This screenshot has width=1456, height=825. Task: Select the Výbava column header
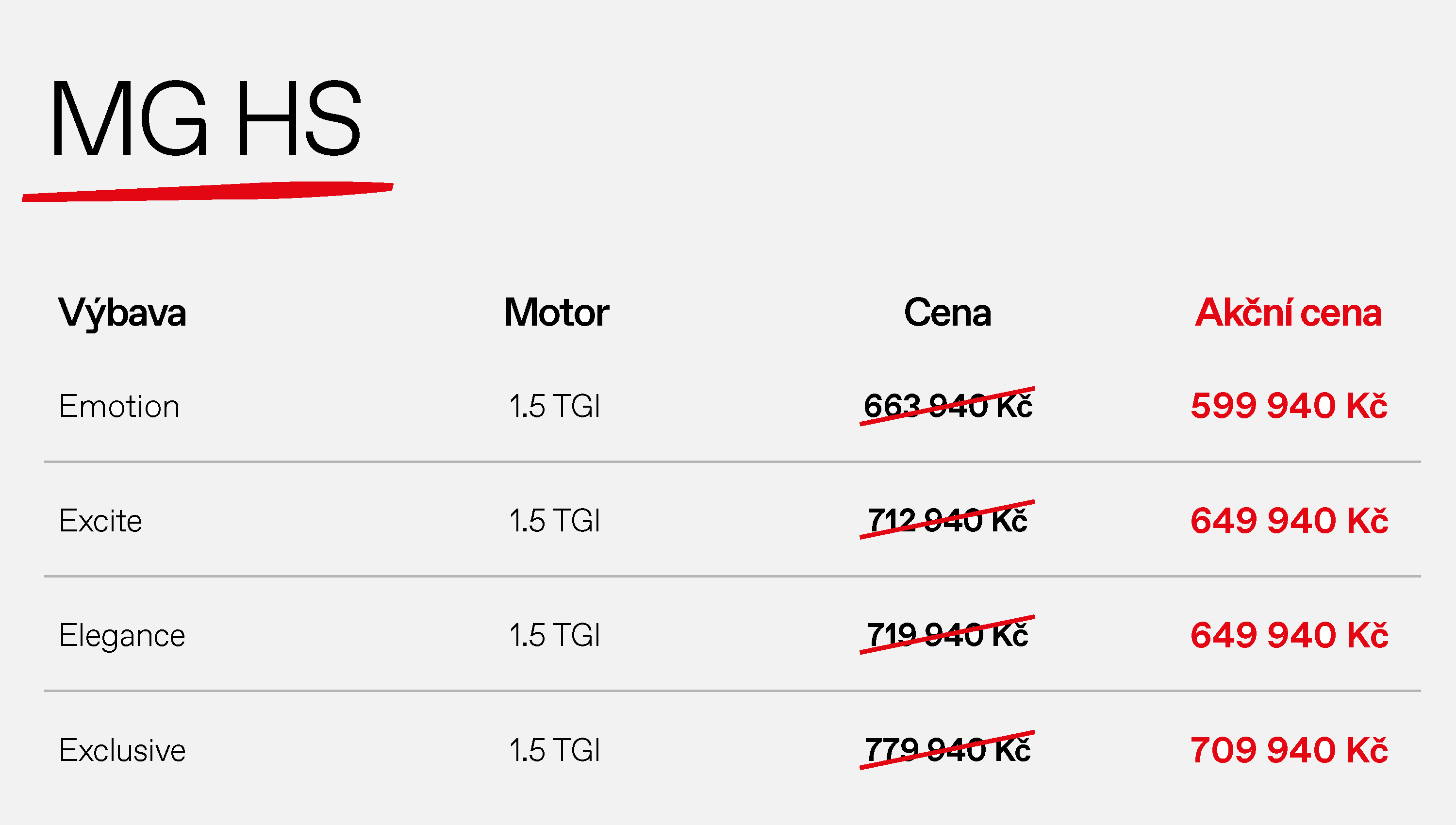[x=122, y=313]
